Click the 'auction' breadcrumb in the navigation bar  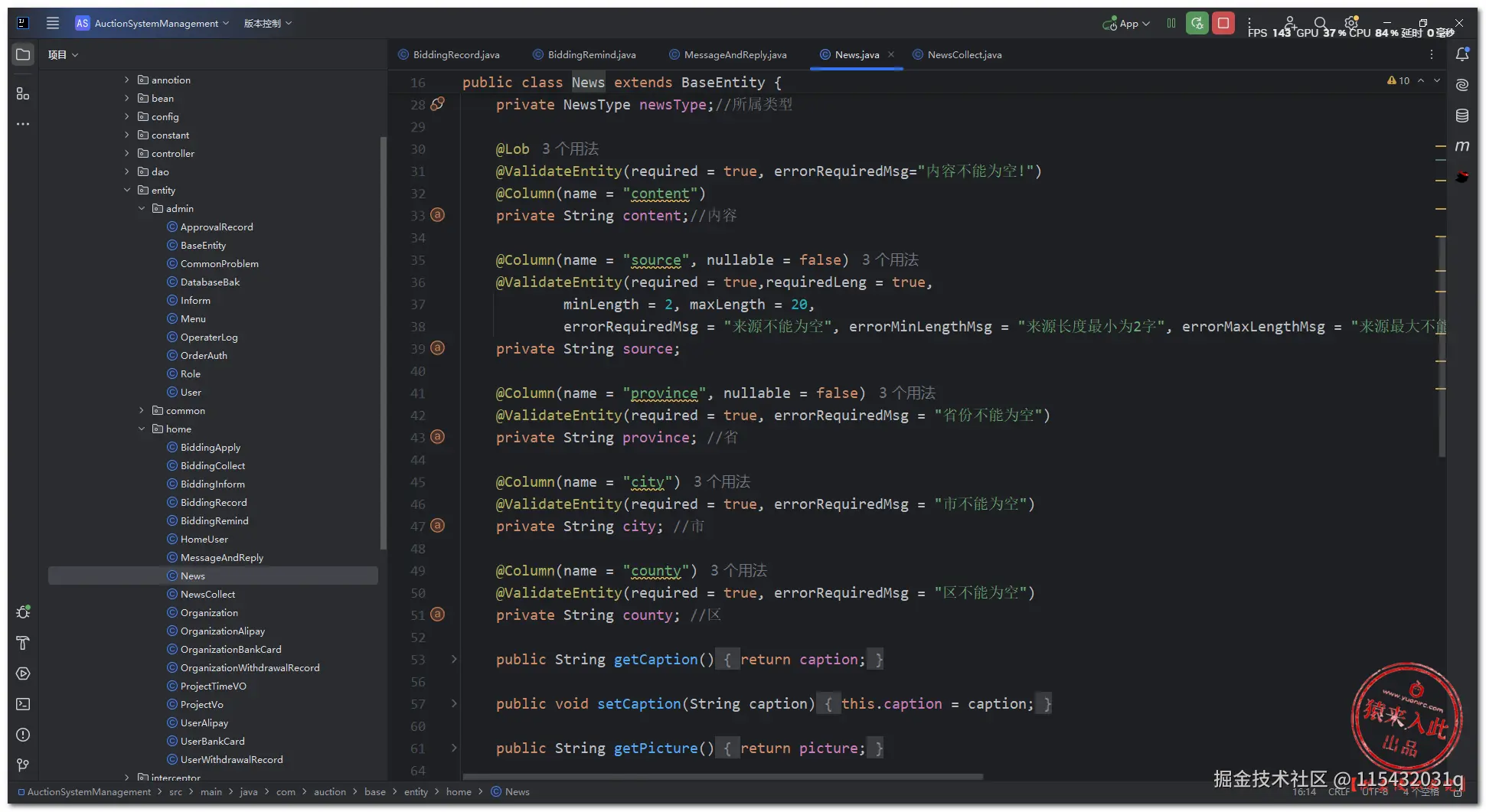coord(330,791)
